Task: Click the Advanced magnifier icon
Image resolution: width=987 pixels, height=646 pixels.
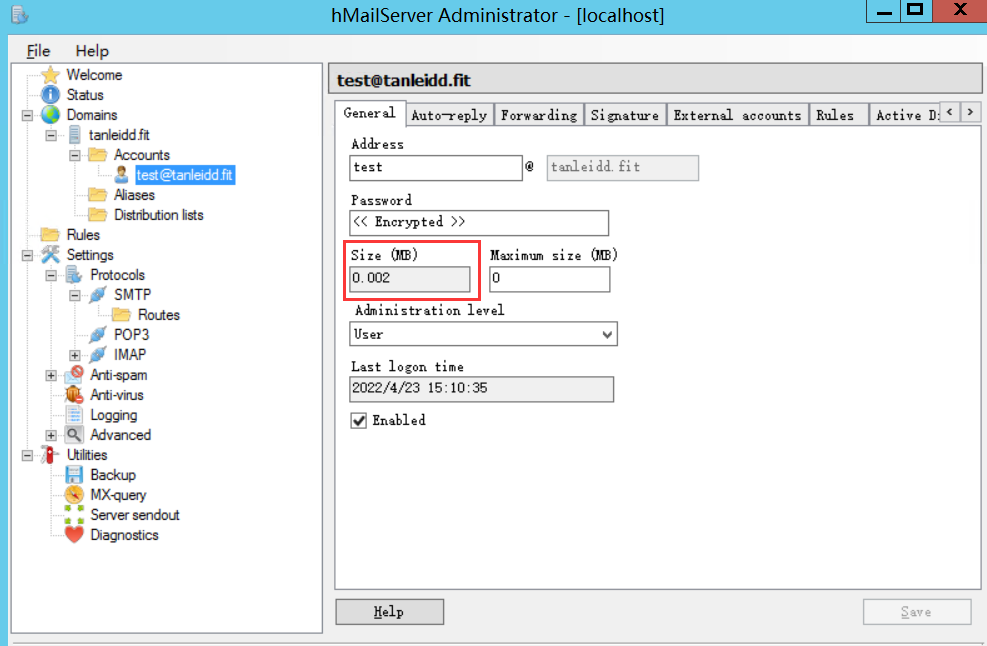Action: click(x=74, y=434)
